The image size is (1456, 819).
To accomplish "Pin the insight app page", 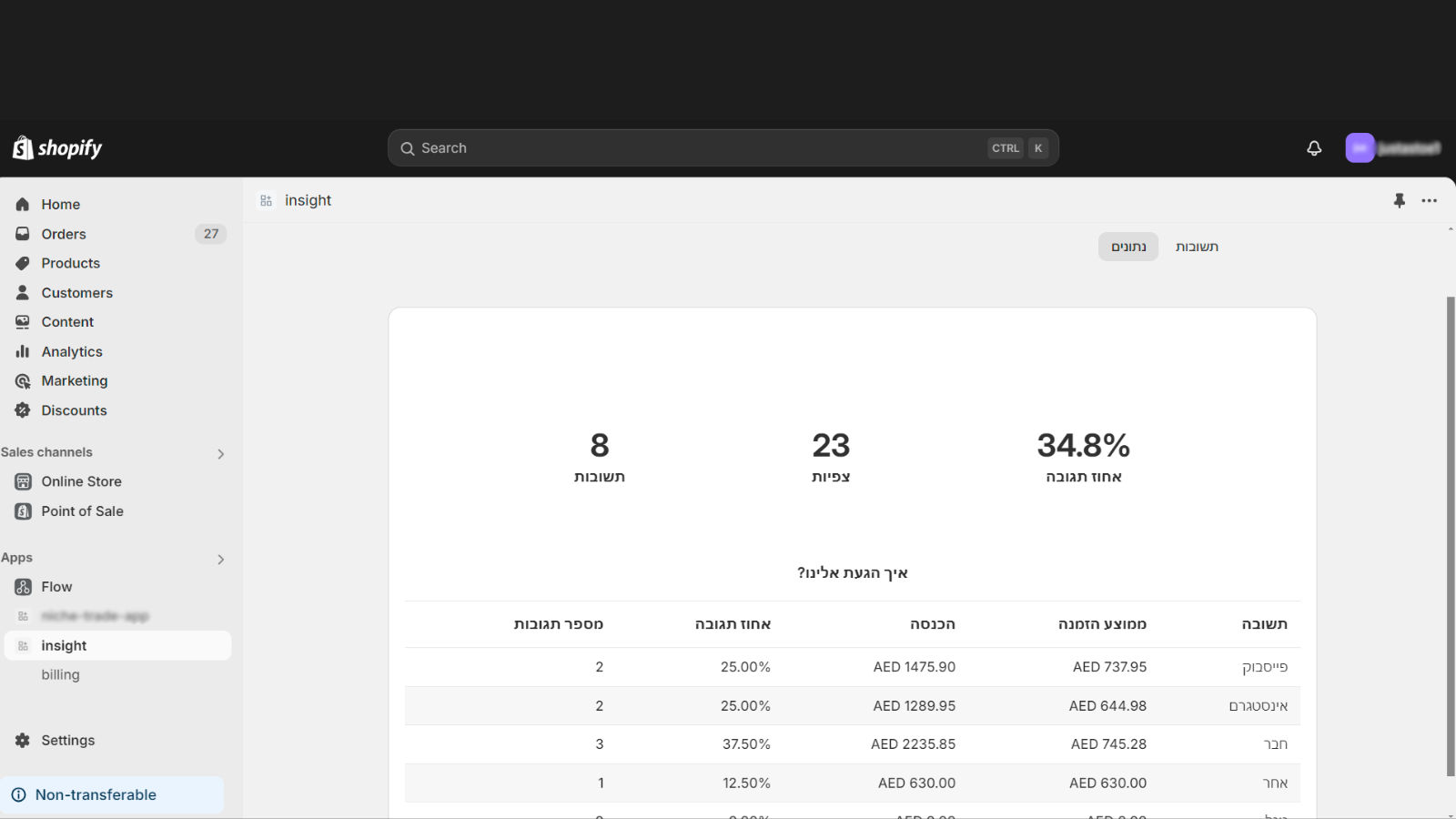I will 1399,200.
